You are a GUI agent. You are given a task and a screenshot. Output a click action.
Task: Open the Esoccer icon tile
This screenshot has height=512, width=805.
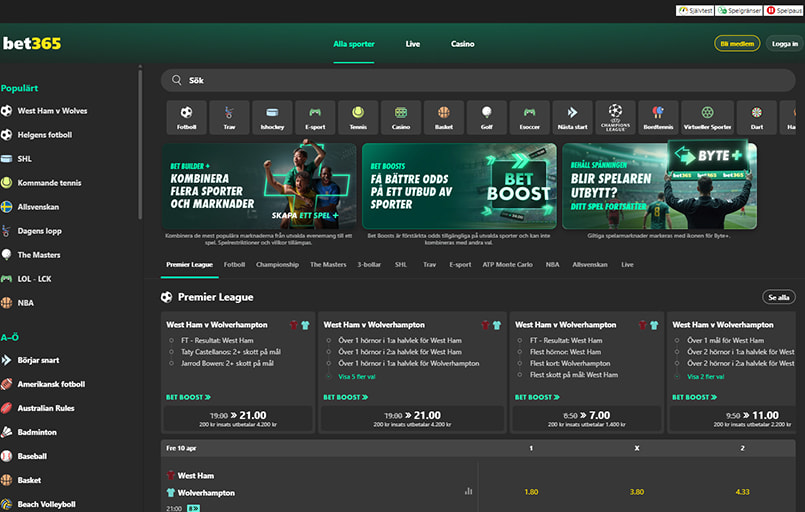point(529,118)
